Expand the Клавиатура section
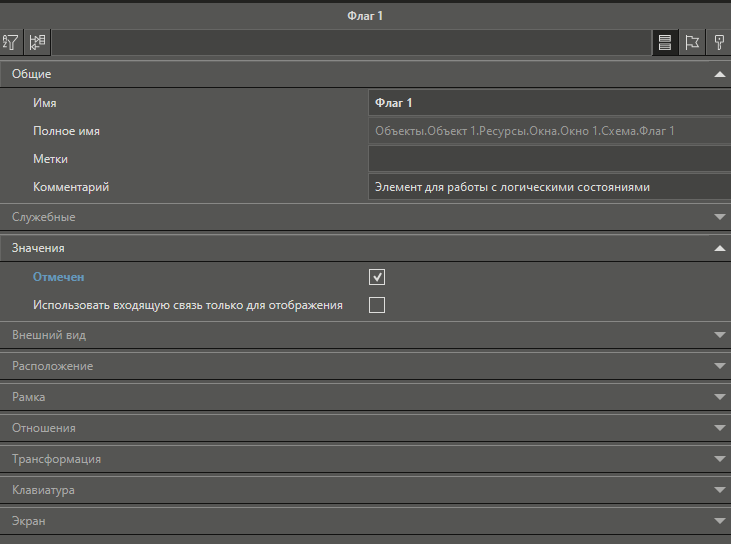The image size is (731, 544). (x=719, y=490)
